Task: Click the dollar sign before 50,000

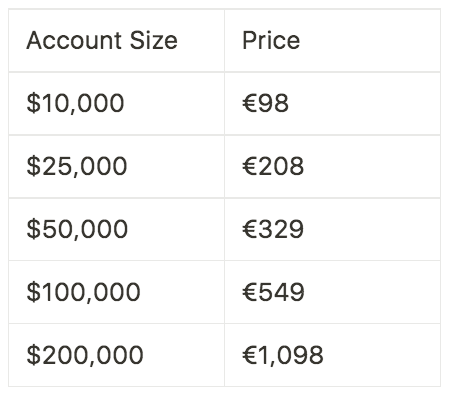Action: click(x=34, y=229)
